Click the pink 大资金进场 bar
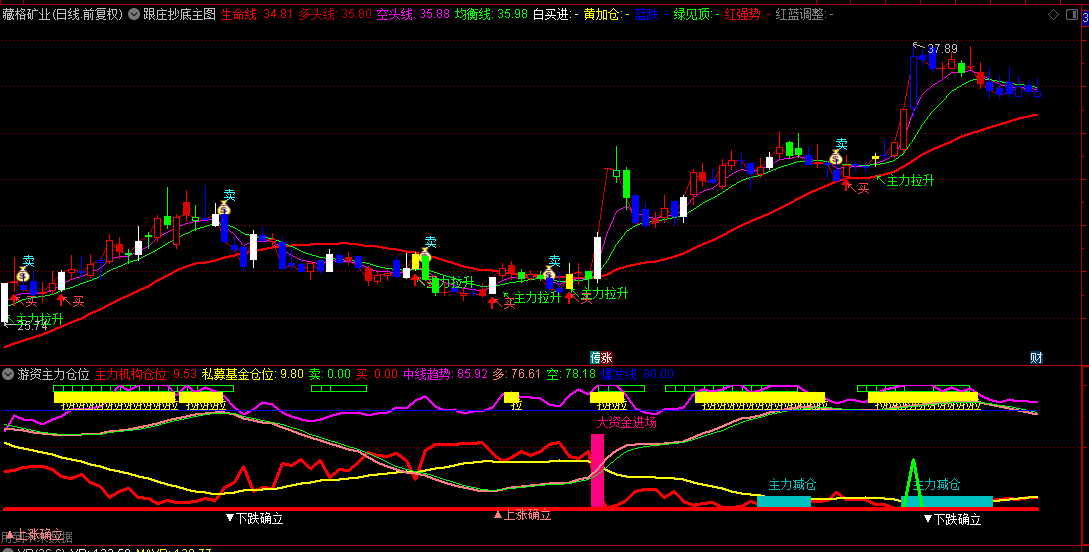The image size is (1089, 552). point(598,470)
